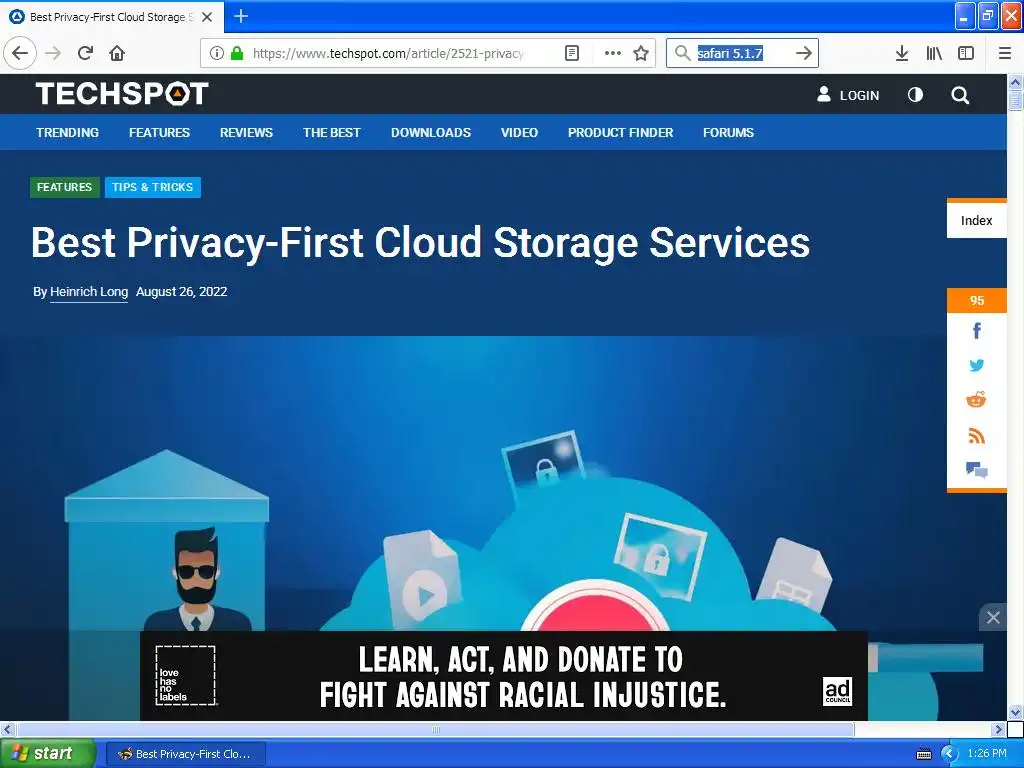This screenshot has height=768, width=1024.
Task: Expand the Index side panel
Action: click(x=976, y=220)
